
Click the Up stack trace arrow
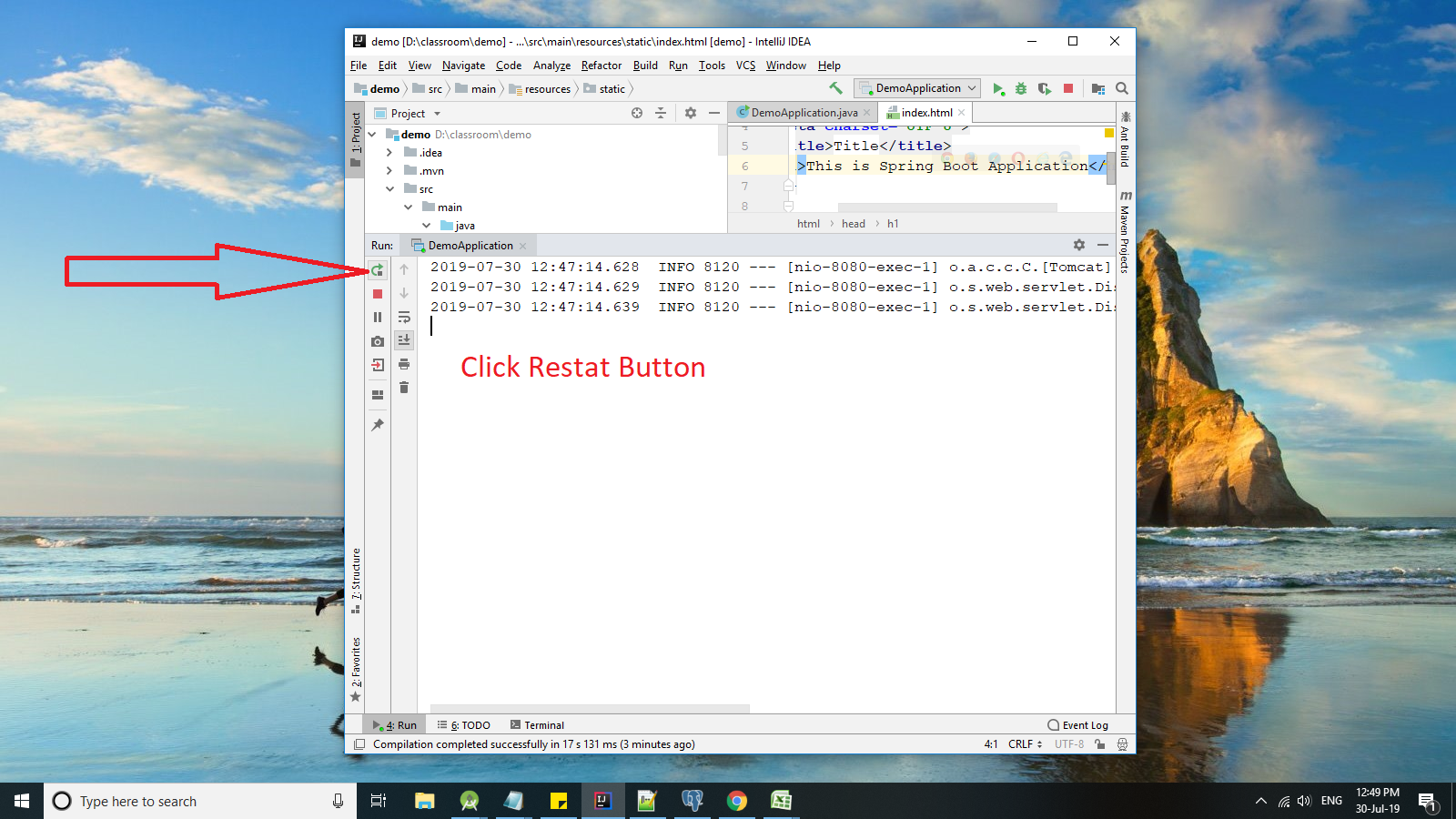(x=404, y=269)
